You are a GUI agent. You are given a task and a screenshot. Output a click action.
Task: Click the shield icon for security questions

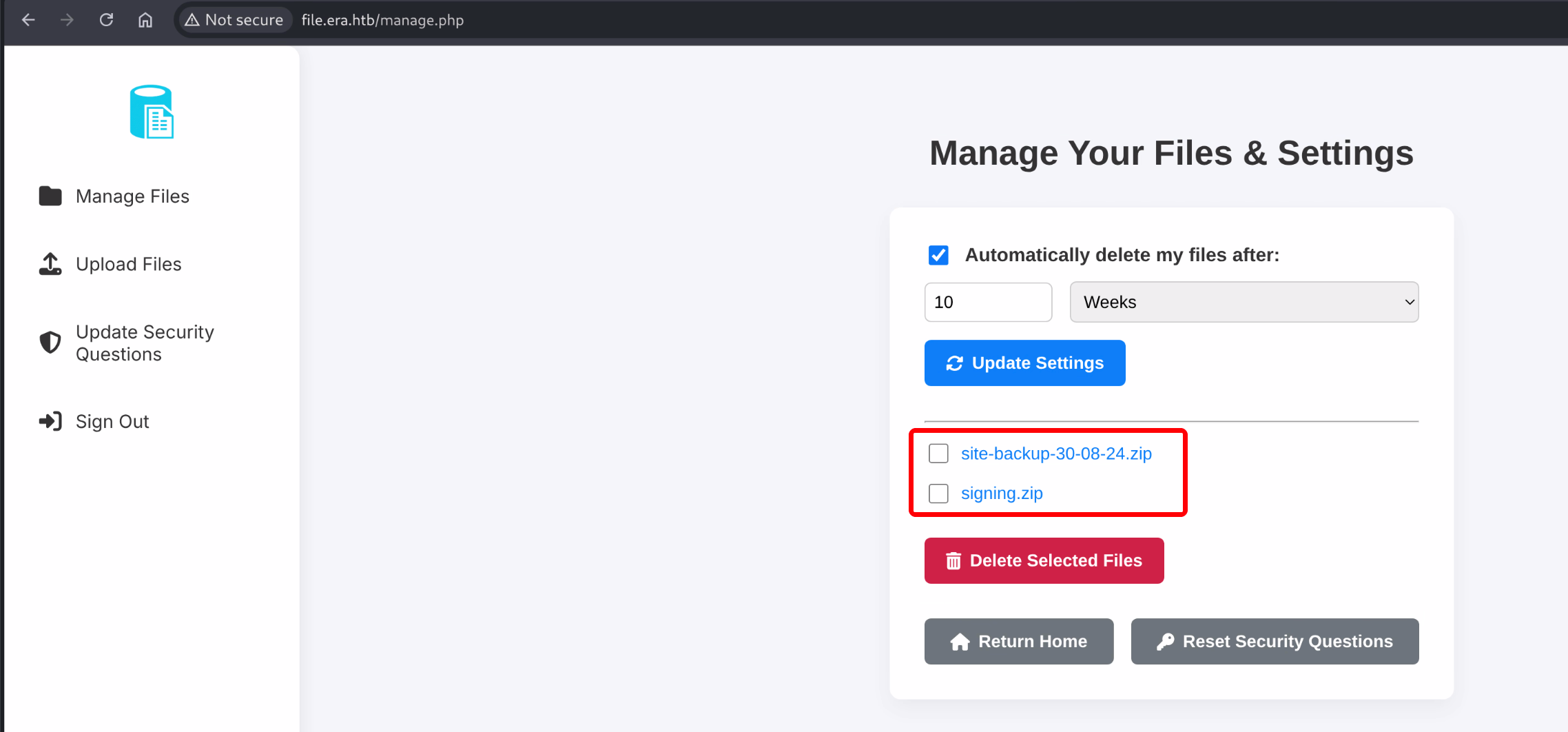50,343
